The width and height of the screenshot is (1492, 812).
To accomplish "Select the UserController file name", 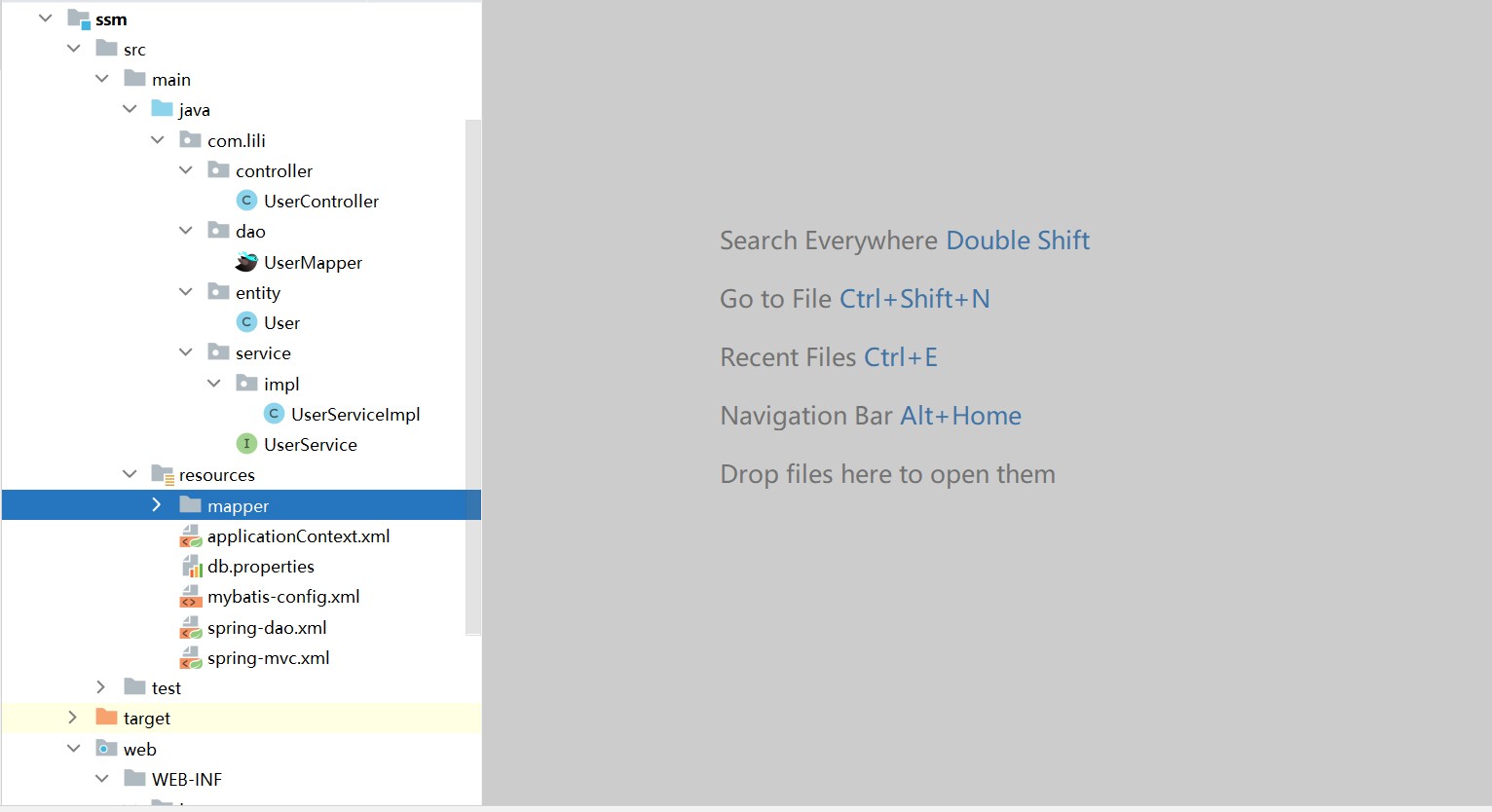I will (x=321, y=202).
